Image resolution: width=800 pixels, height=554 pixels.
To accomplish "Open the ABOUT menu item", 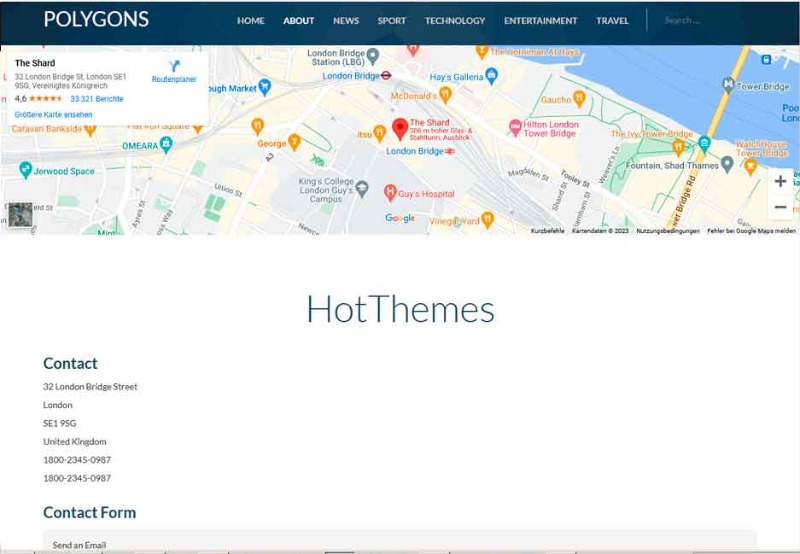I will [298, 21].
